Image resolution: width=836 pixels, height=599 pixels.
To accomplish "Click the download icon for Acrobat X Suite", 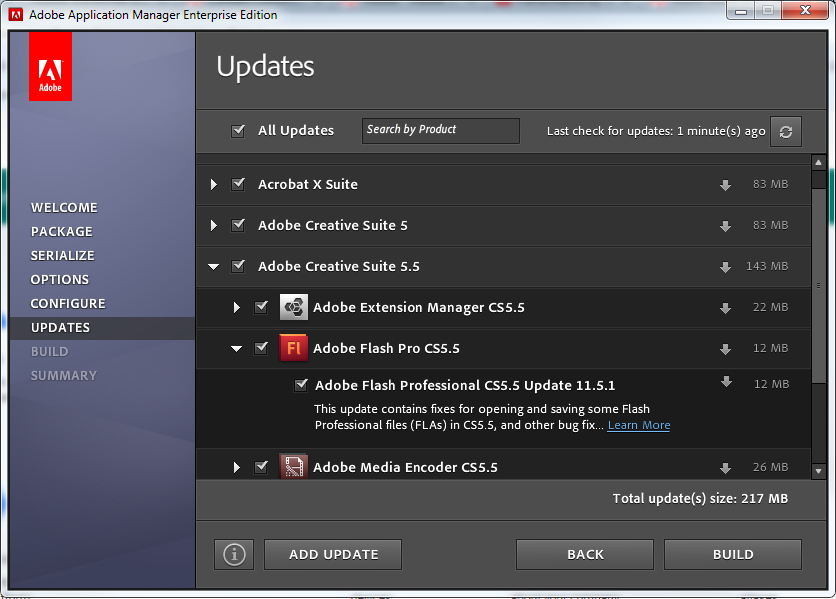I will (x=724, y=184).
